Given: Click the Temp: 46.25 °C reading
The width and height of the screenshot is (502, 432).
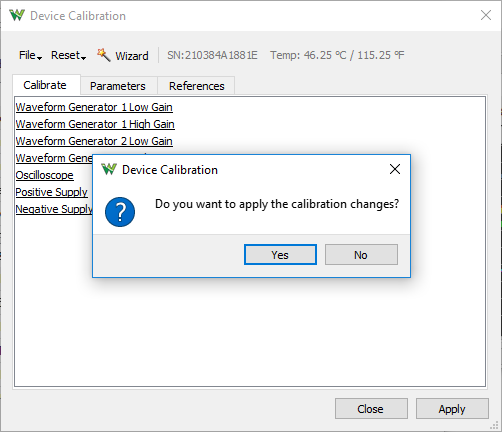Looking at the screenshot, I should 337,55.
